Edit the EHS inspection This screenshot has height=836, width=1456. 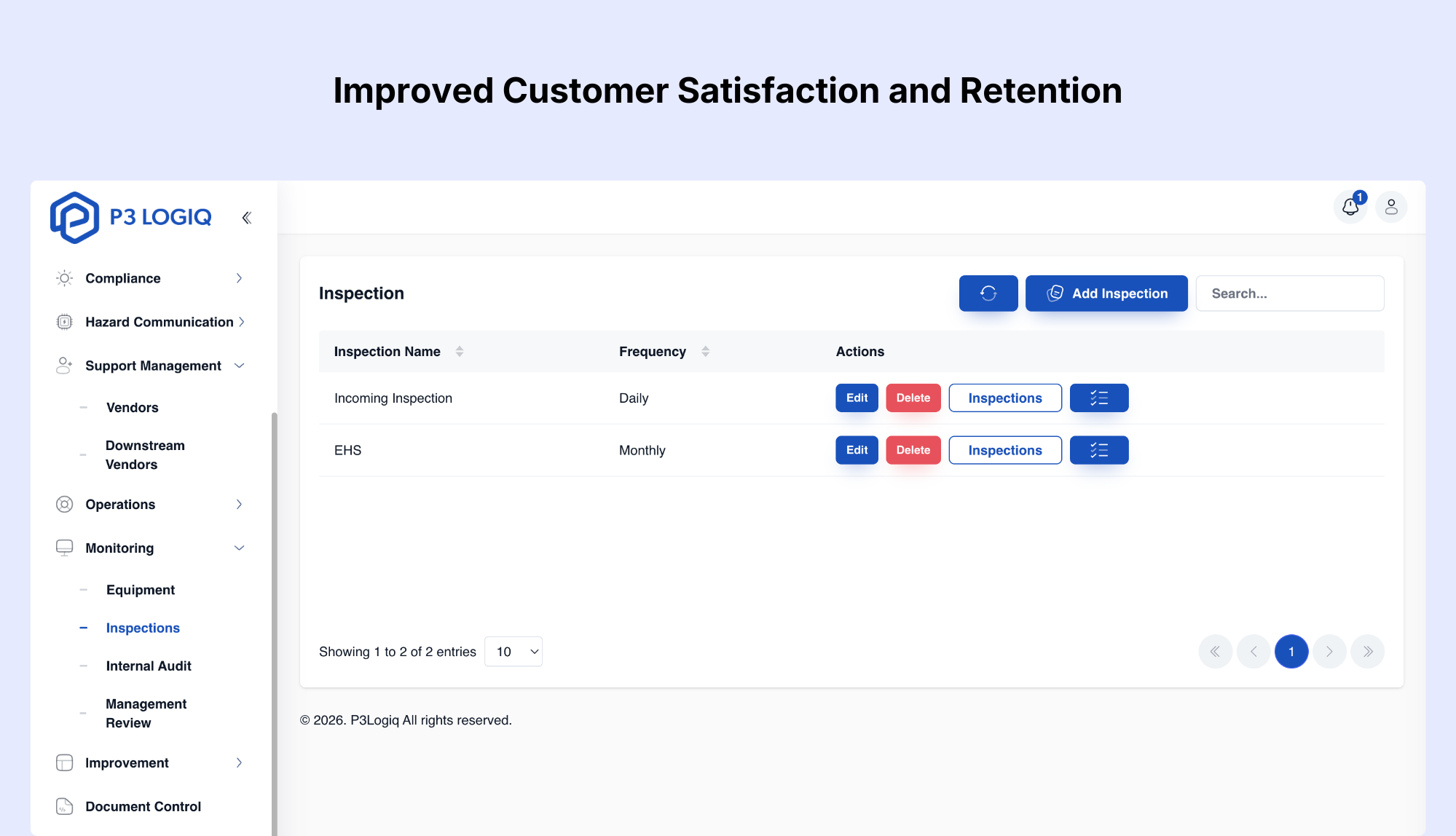click(x=857, y=451)
